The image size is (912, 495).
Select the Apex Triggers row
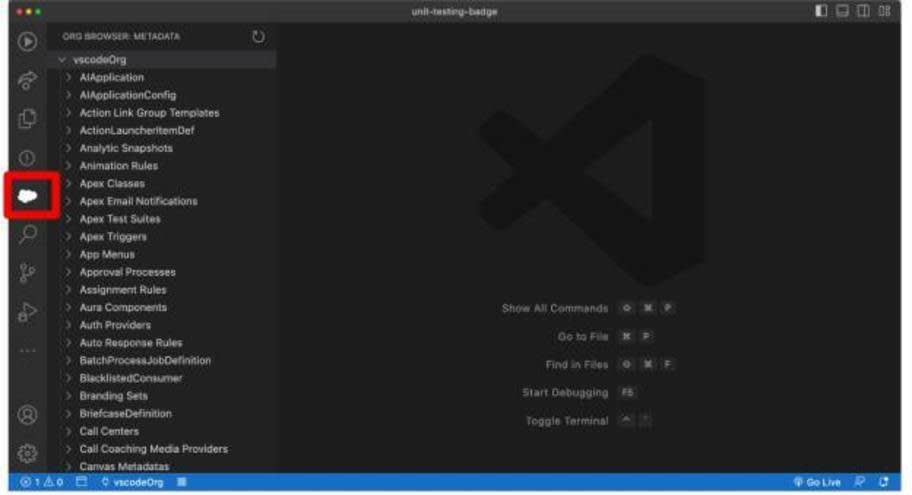[162, 237]
